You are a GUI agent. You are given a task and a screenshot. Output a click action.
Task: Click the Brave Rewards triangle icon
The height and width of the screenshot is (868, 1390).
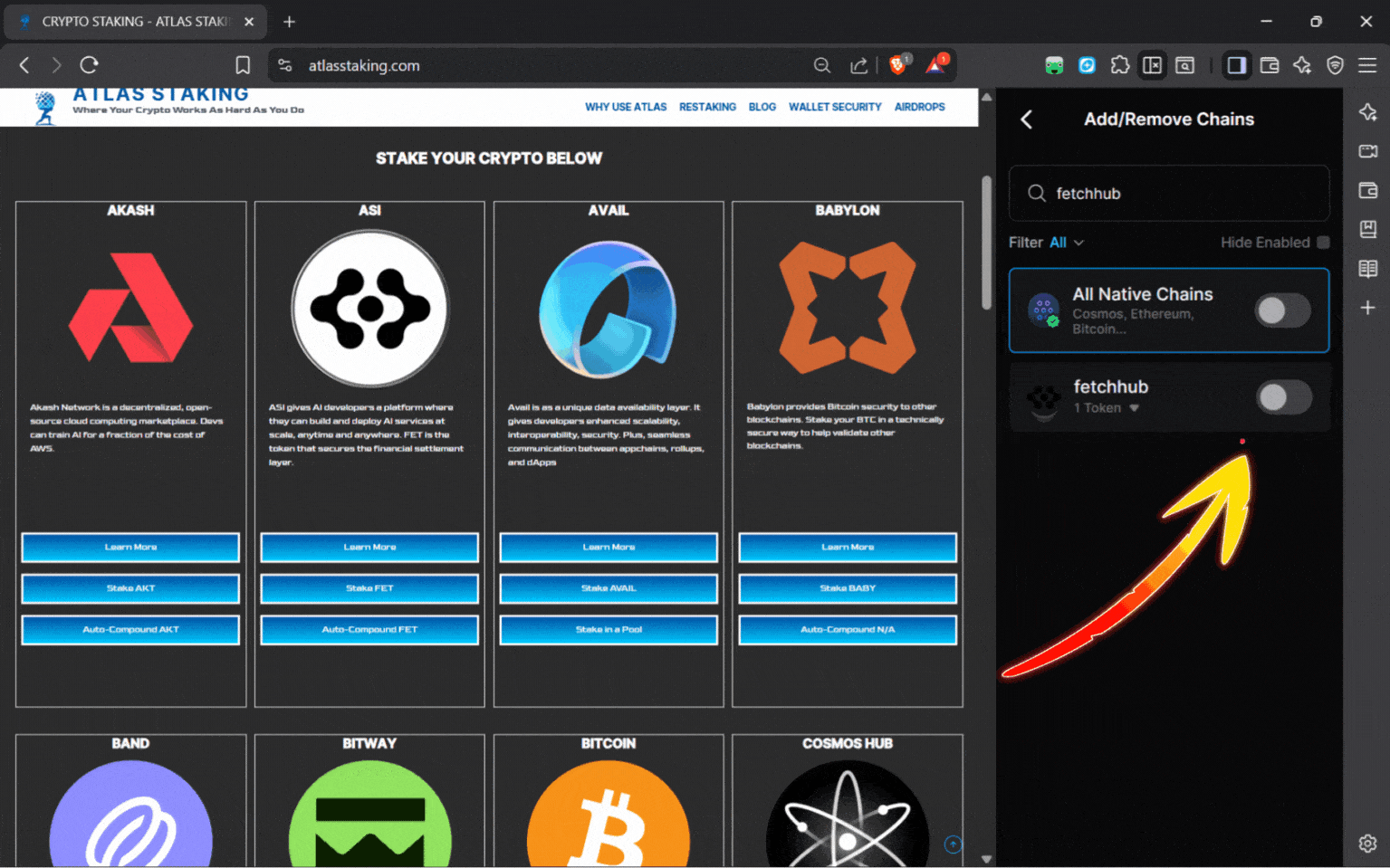pyautogui.click(x=935, y=64)
